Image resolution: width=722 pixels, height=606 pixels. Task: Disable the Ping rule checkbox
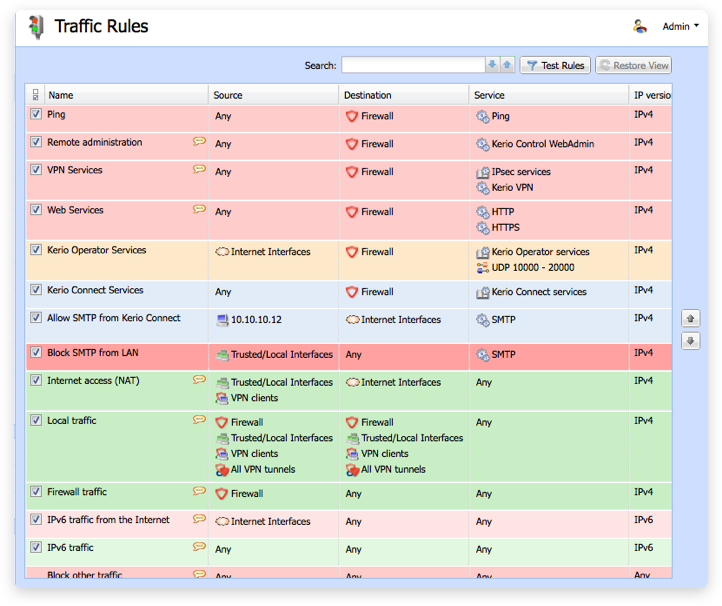pyautogui.click(x=36, y=115)
